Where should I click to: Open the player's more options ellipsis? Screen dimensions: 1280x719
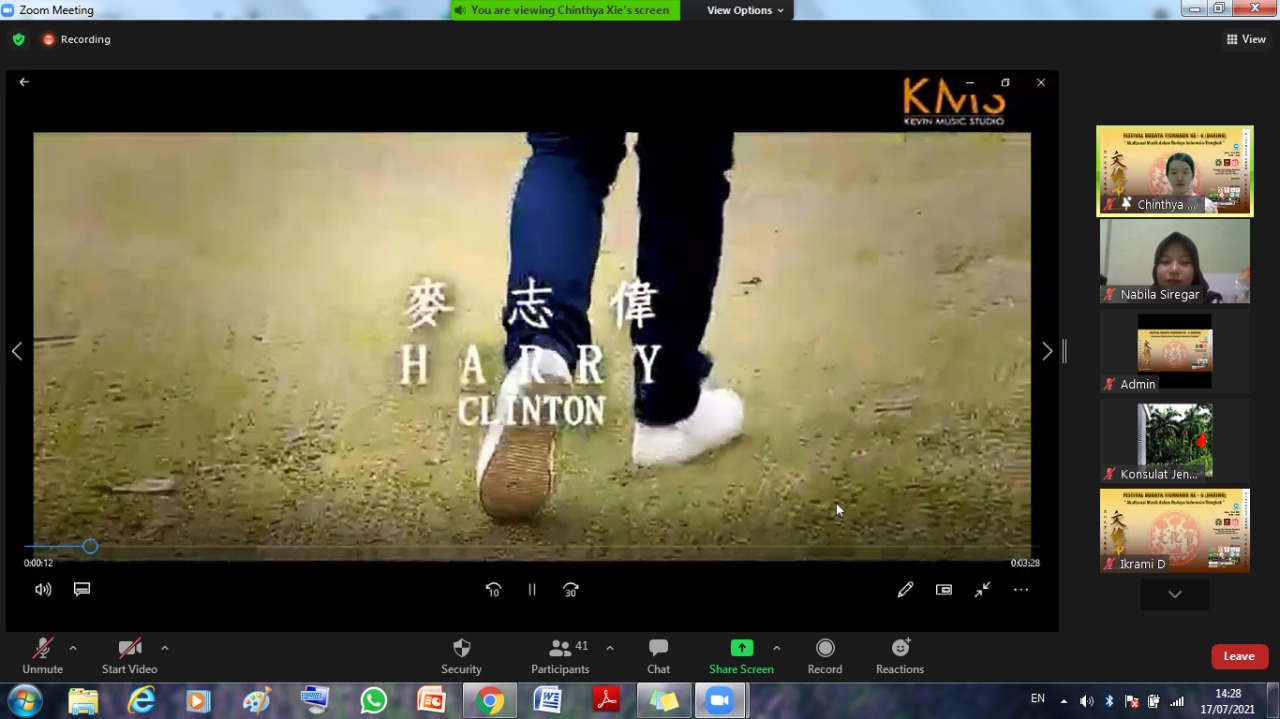coord(1021,590)
